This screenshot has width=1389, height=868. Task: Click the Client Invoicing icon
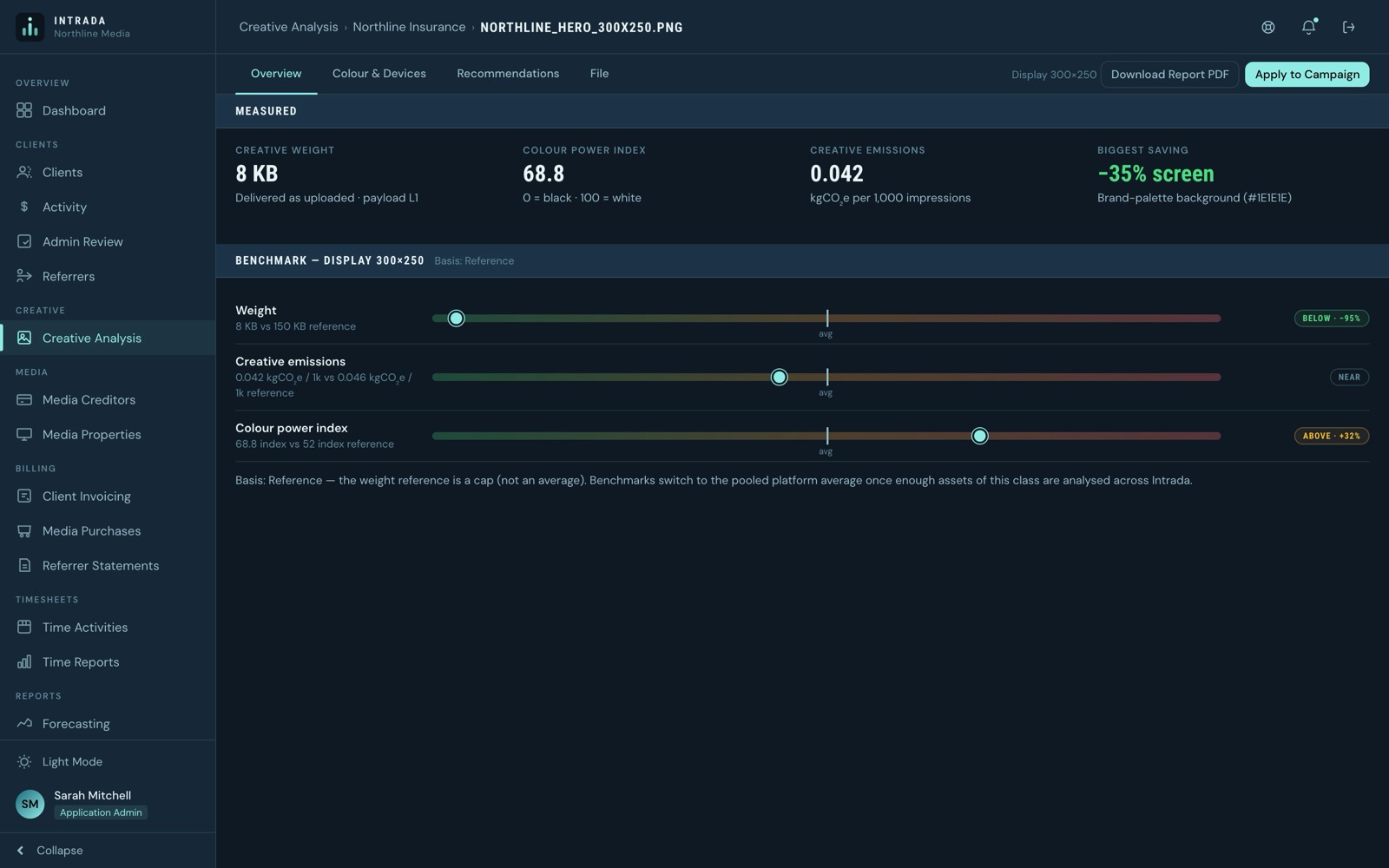tap(24, 496)
